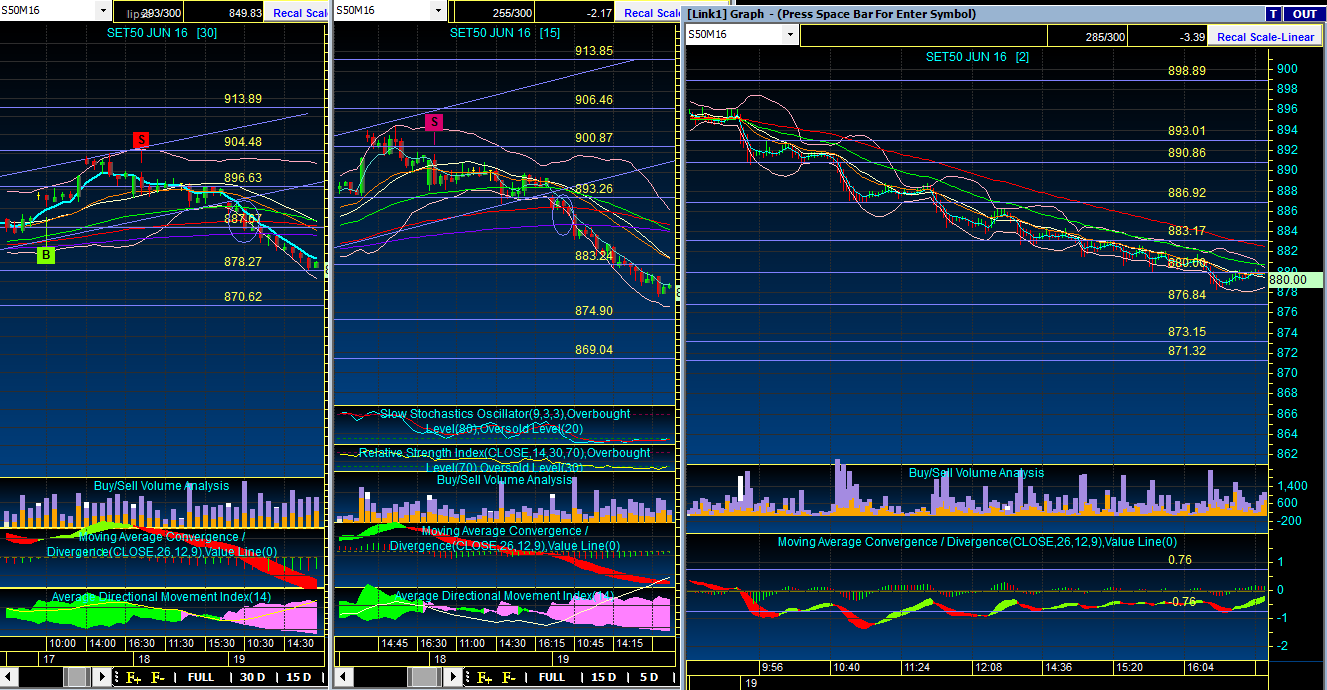1327x690 pixels.
Task: Click the 913.85 level in the middle chart
Action: pos(594,51)
